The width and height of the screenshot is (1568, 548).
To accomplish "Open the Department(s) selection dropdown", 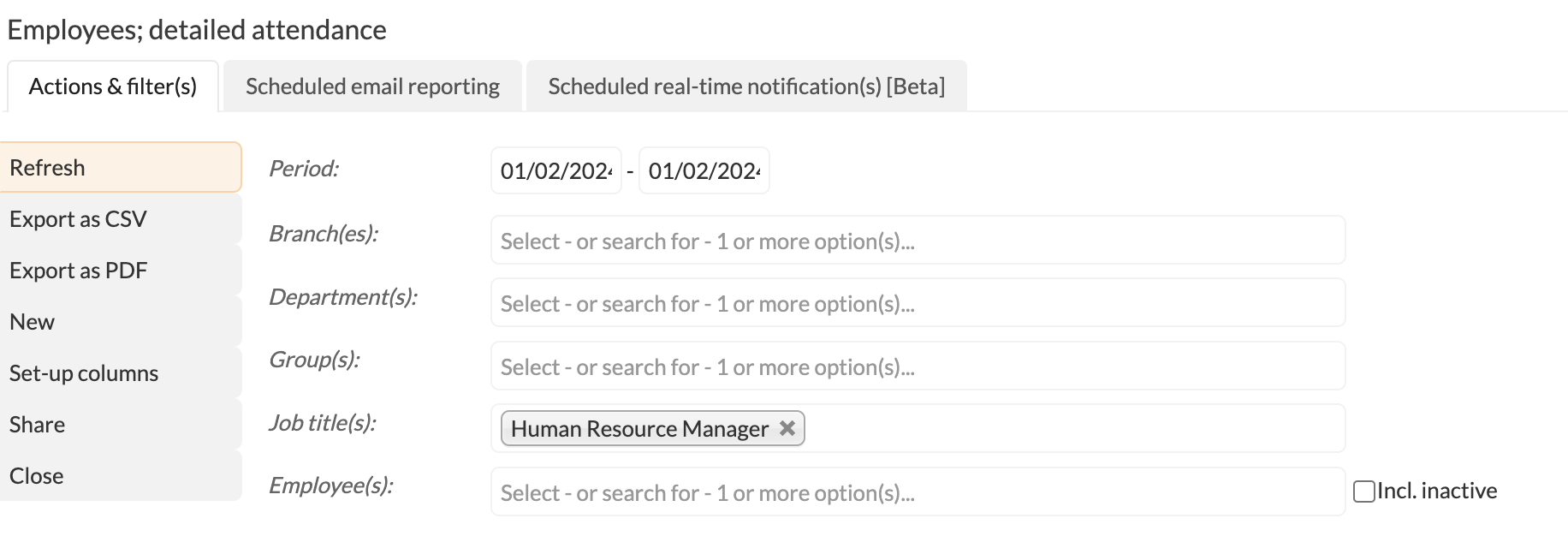I will (918, 303).
